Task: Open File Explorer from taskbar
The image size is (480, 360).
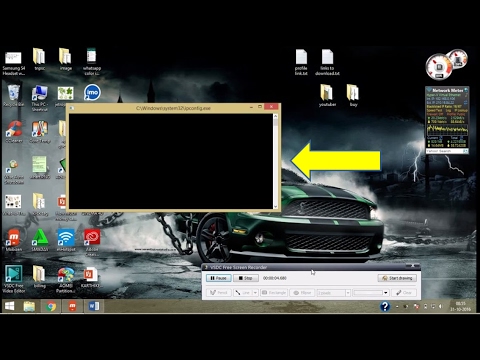Action: click(29, 306)
